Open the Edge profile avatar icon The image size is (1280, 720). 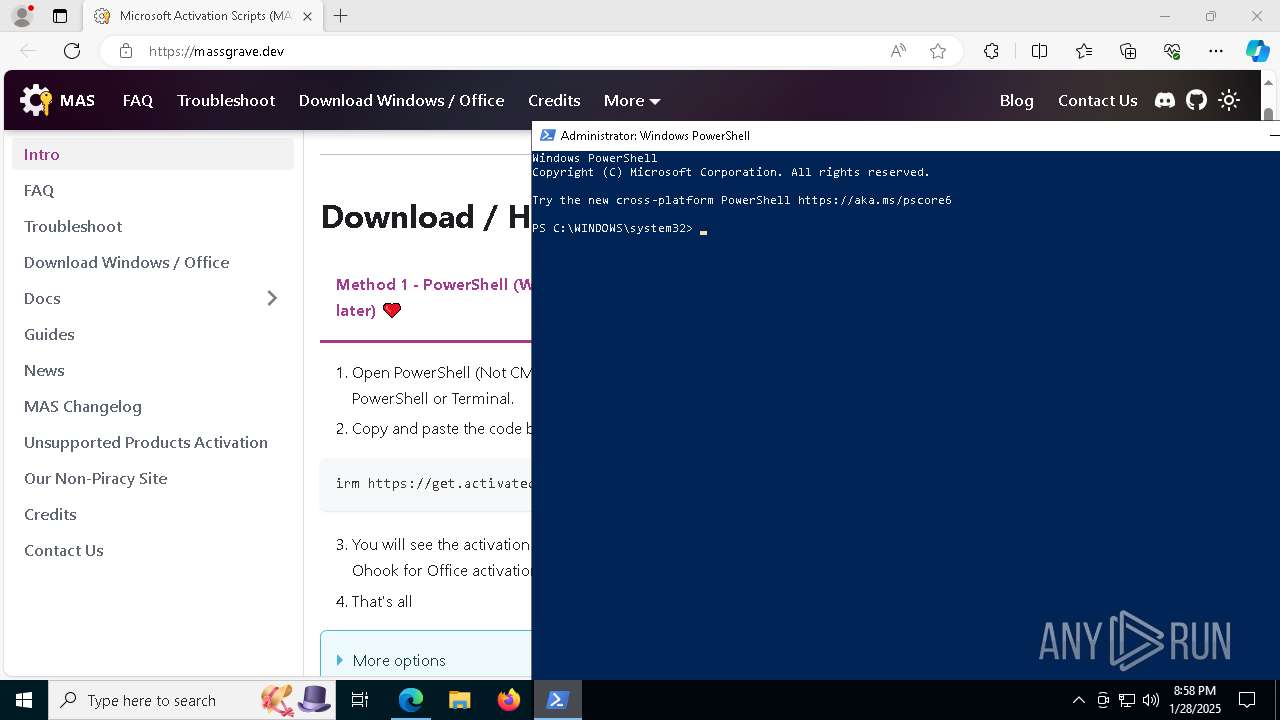click(21, 16)
